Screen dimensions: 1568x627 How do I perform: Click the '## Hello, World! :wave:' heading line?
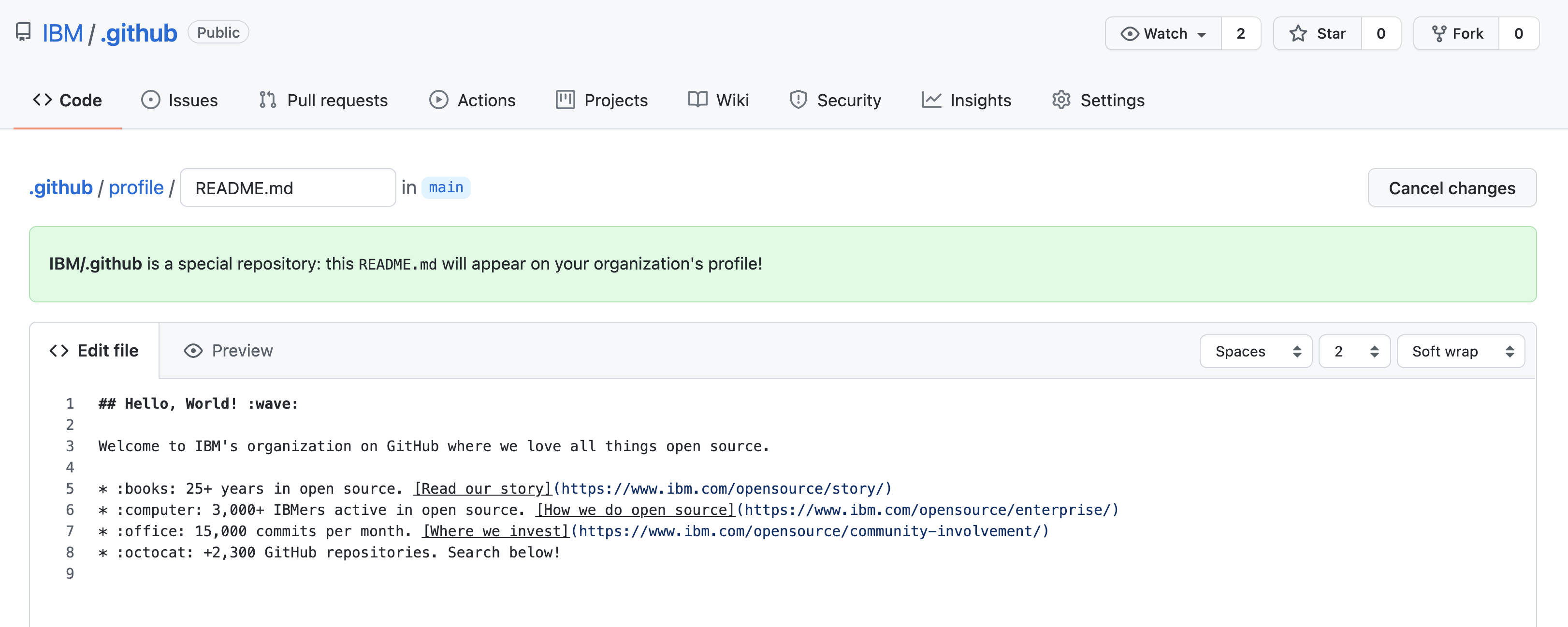pos(199,404)
